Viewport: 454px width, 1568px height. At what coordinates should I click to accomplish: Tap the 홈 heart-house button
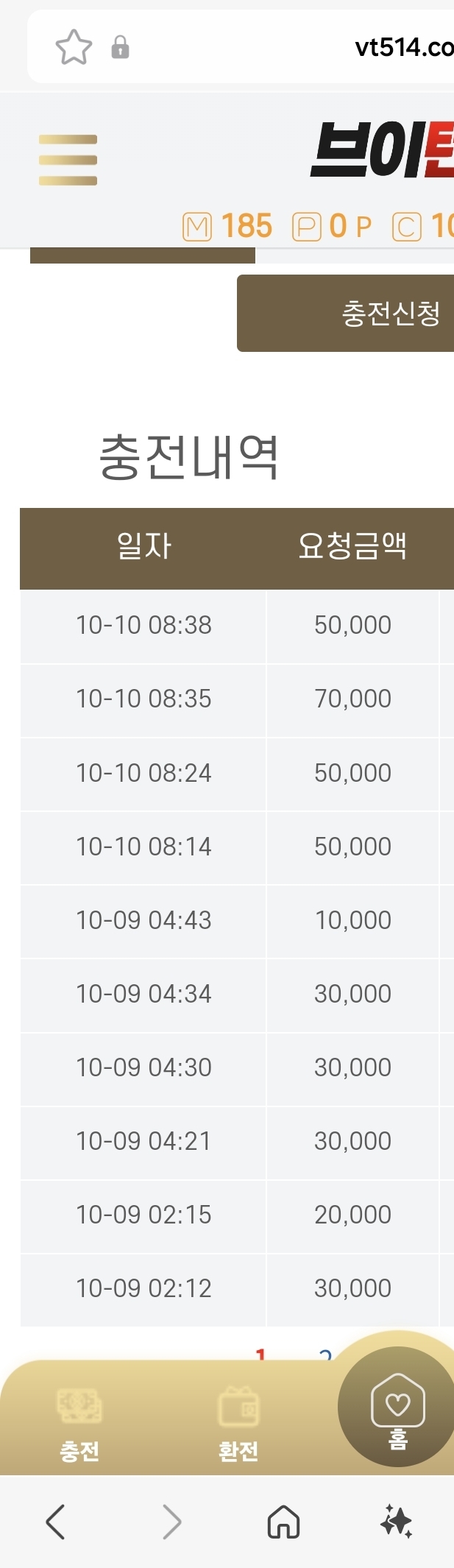[397, 1408]
